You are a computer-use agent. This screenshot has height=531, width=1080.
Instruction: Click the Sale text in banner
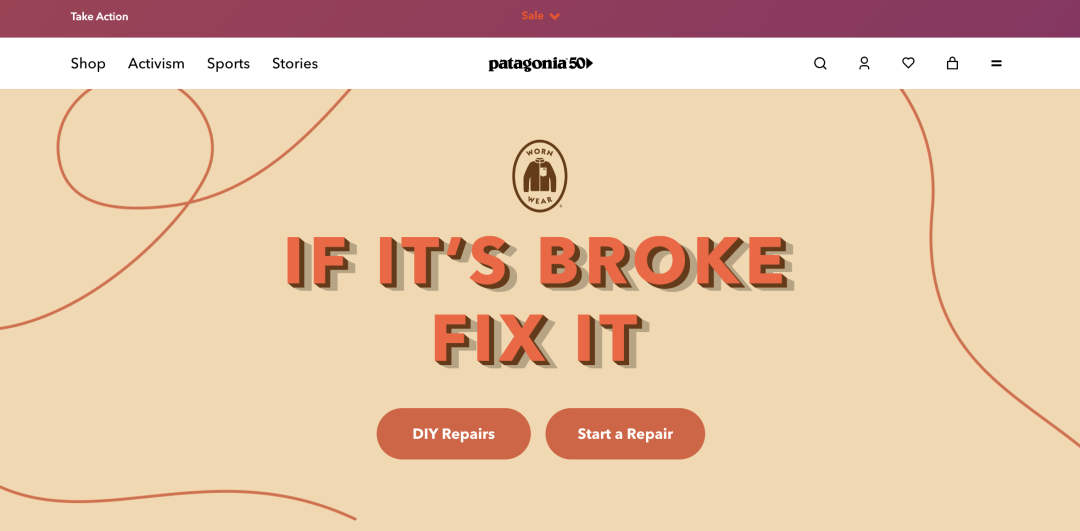(532, 16)
